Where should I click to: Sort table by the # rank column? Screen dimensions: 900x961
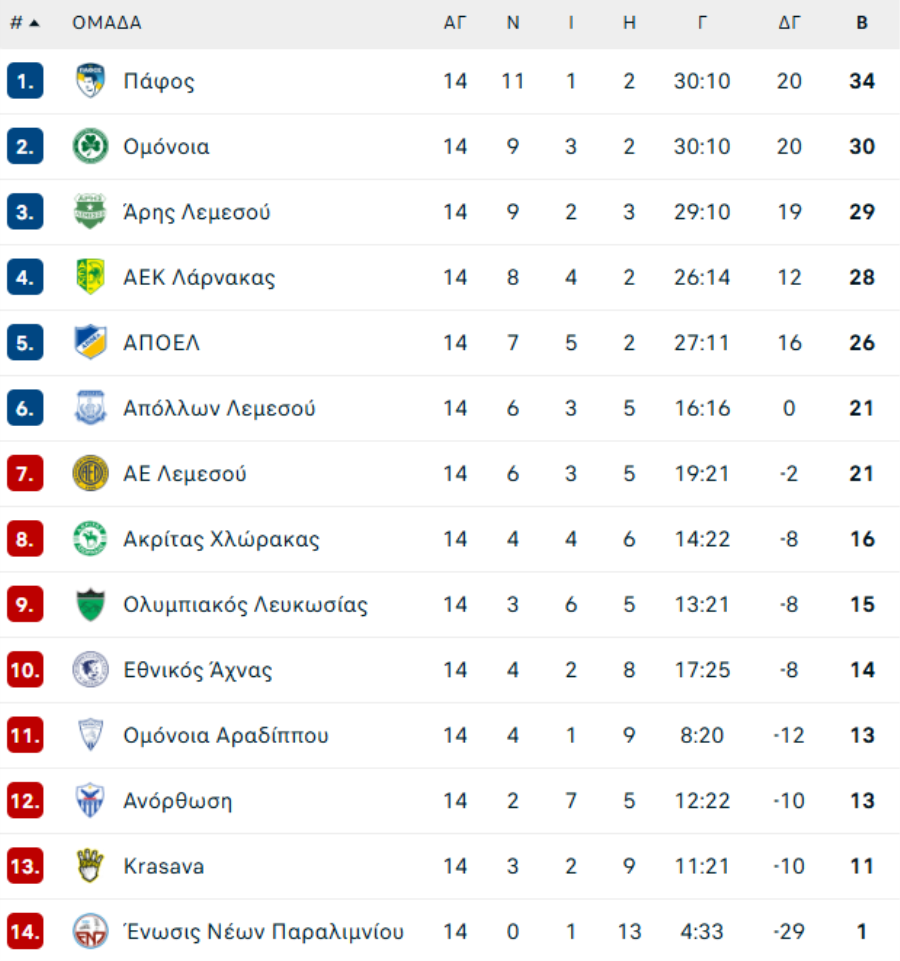(24, 23)
